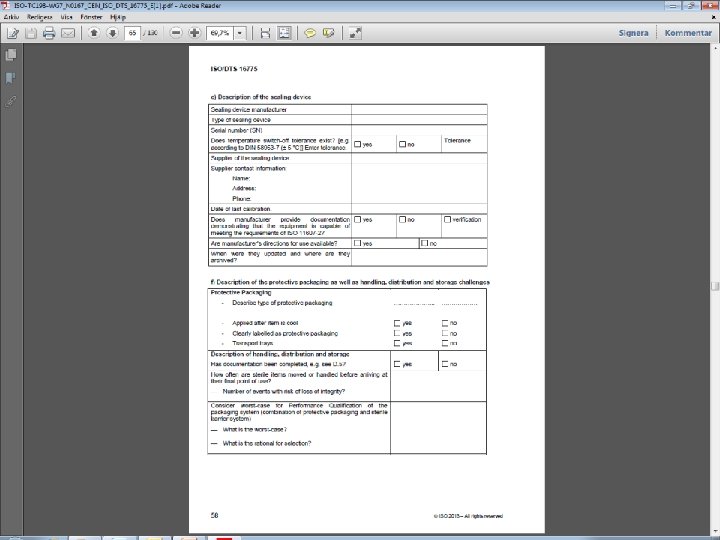Open the Visa menu
Image resolution: width=720 pixels, height=540 pixels.
pos(67,17)
